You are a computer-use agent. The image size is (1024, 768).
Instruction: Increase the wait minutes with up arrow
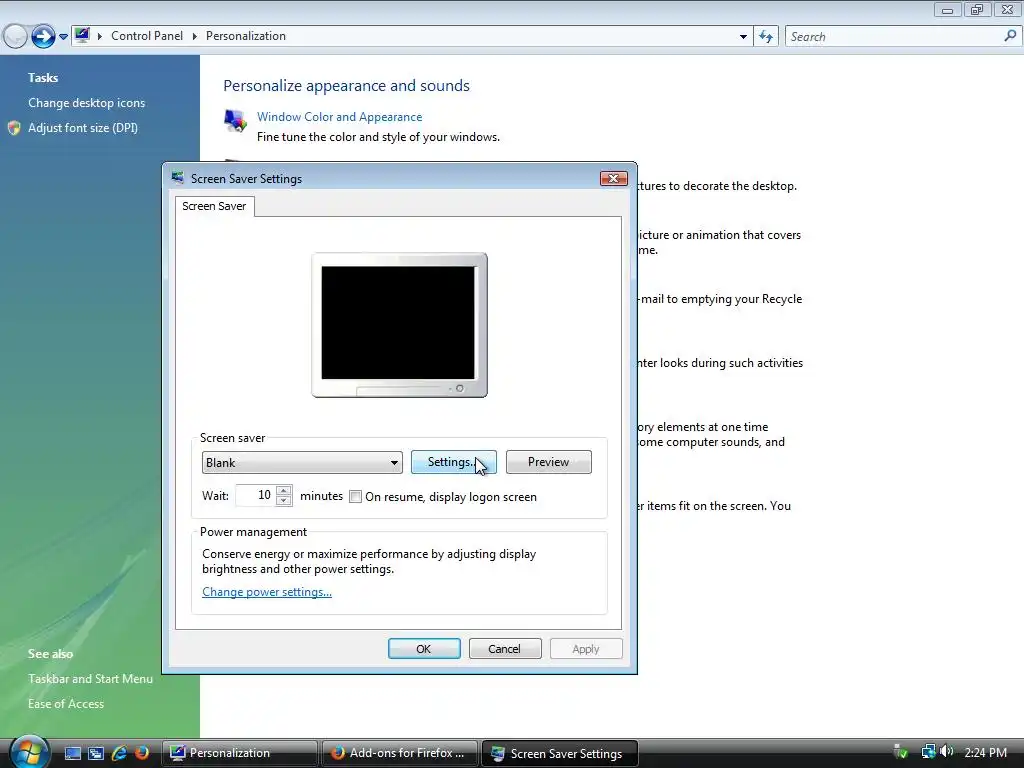click(x=283, y=490)
